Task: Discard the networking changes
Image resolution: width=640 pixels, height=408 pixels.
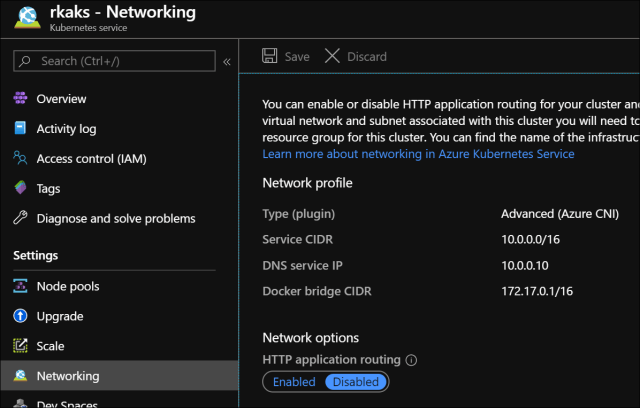Action: [x=356, y=57]
